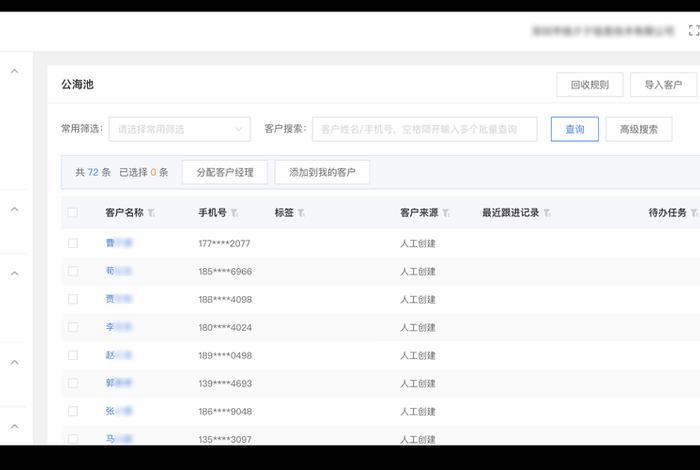The height and width of the screenshot is (470, 700).
Task: Open the customer link starting with 荀
Action: coord(119,271)
